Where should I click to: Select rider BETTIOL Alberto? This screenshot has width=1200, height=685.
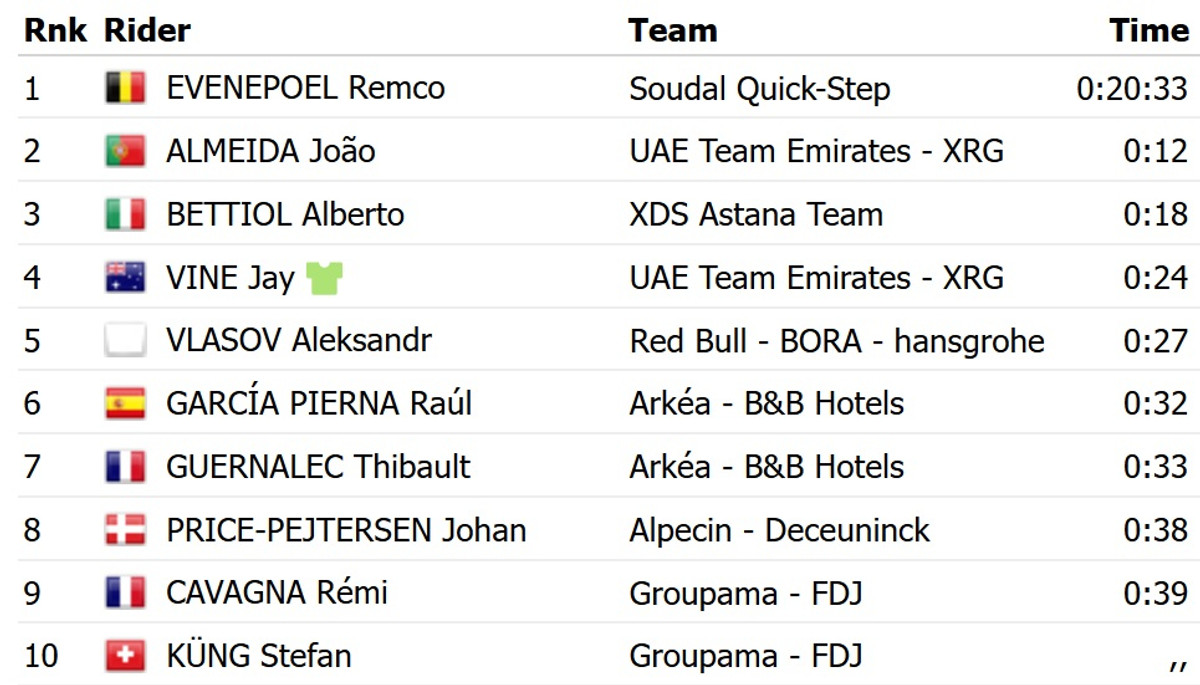tap(285, 214)
